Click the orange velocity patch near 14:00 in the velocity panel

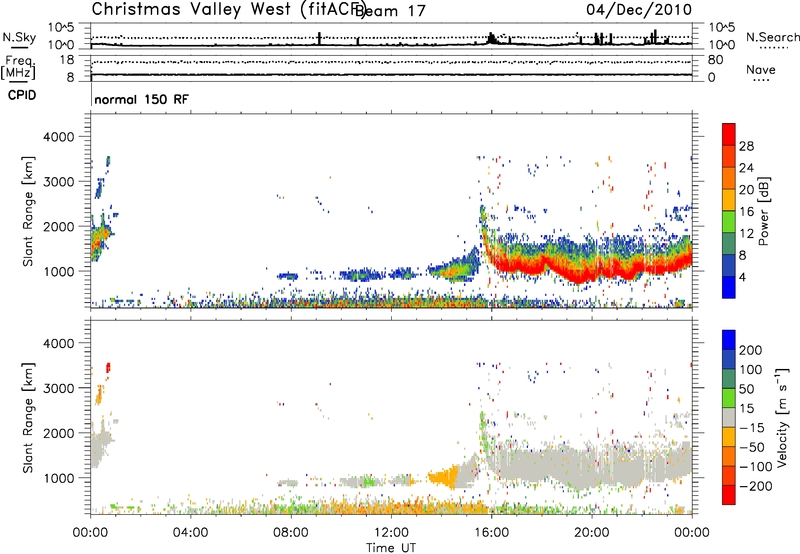pyautogui.click(x=443, y=477)
